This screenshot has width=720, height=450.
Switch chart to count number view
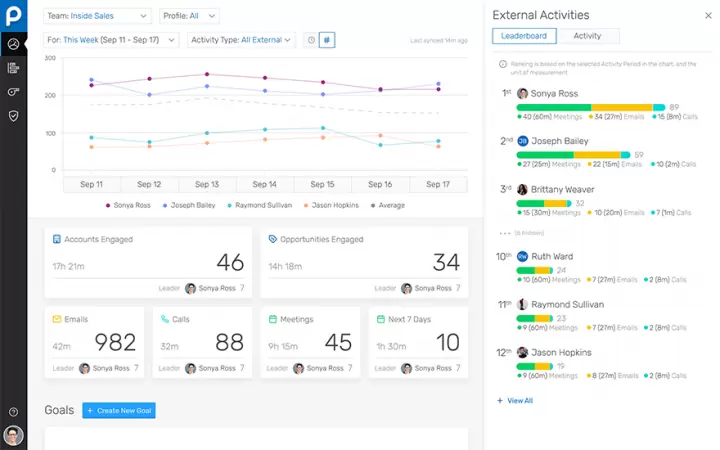[x=327, y=40]
